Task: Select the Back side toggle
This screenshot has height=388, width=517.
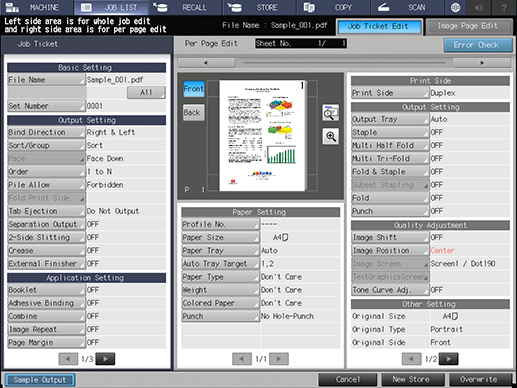Action: pyautogui.click(x=194, y=113)
